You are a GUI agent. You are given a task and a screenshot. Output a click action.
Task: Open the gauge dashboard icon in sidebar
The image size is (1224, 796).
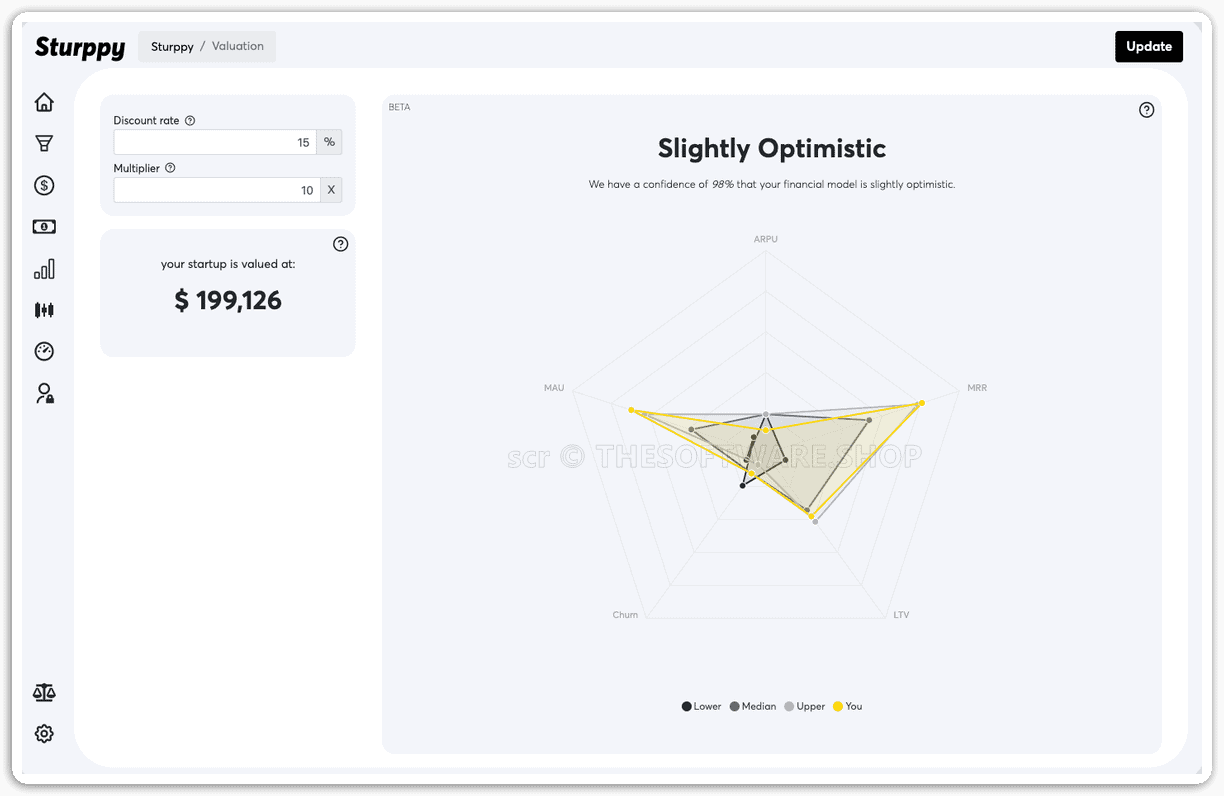pyautogui.click(x=44, y=351)
